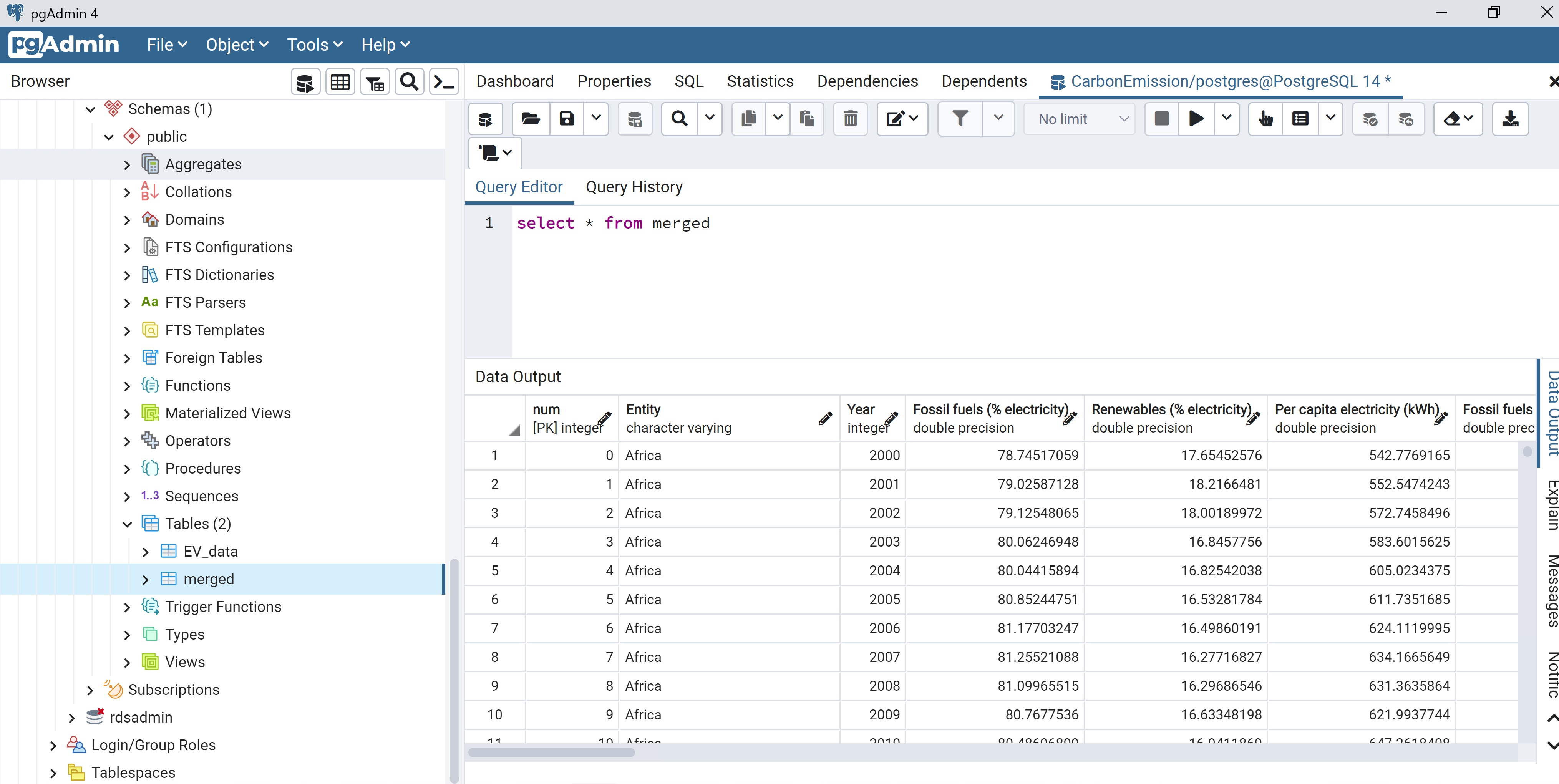Click the select-all corner cell of data grid
Image resolution: width=1559 pixels, height=784 pixels.
[494, 419]
